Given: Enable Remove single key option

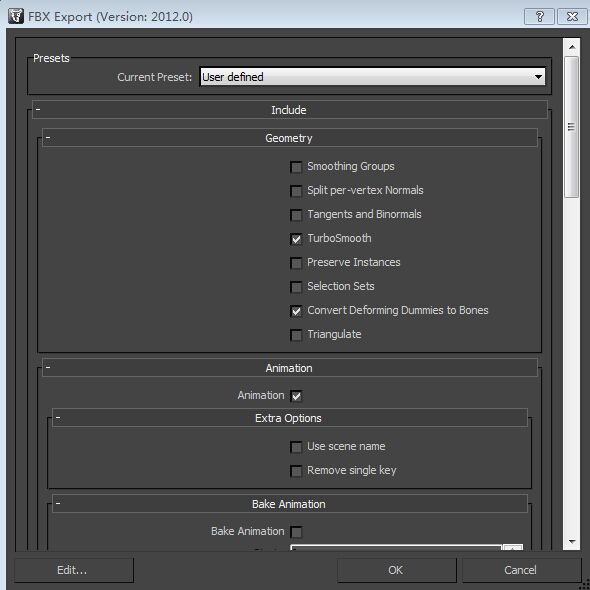Looking at the screenshot, I should pos(296,471).
